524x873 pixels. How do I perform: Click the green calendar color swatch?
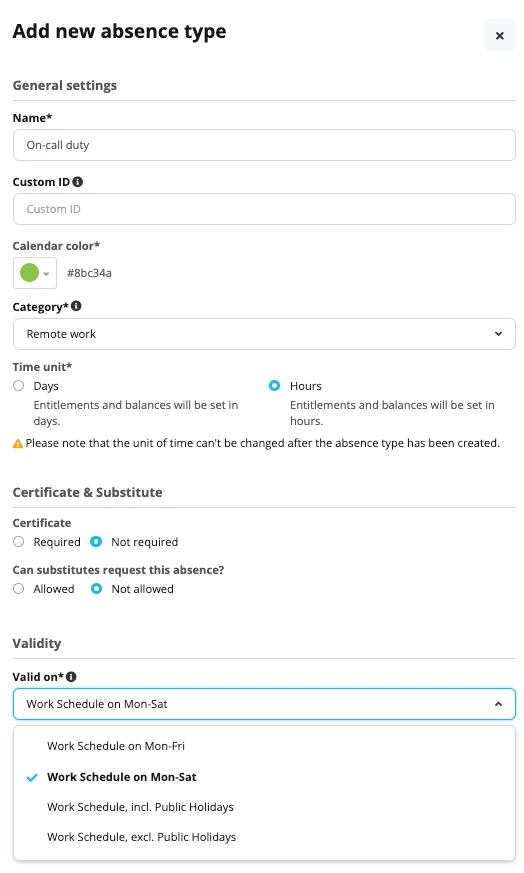click(x=30, y=273)
